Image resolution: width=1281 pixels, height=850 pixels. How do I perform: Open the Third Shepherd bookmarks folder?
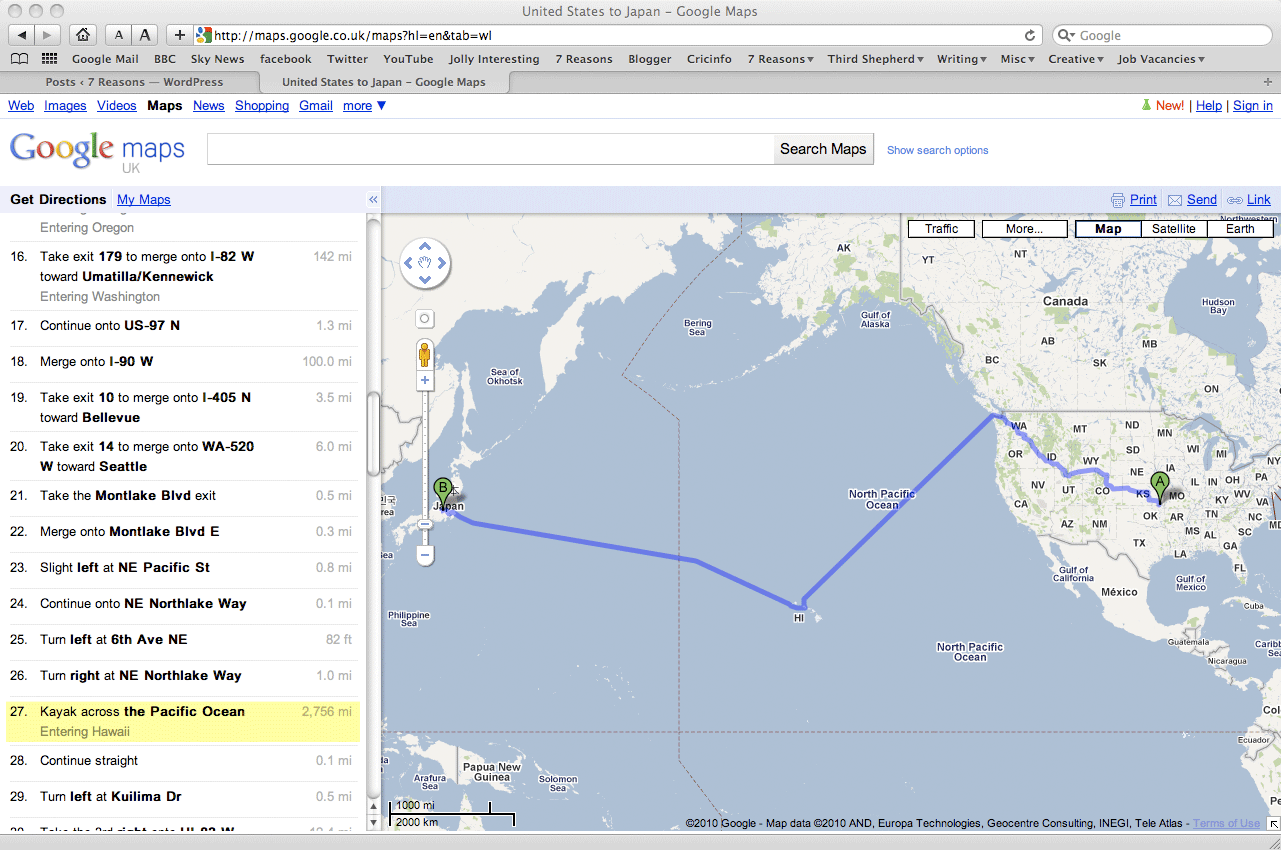[x=876, y=59]
